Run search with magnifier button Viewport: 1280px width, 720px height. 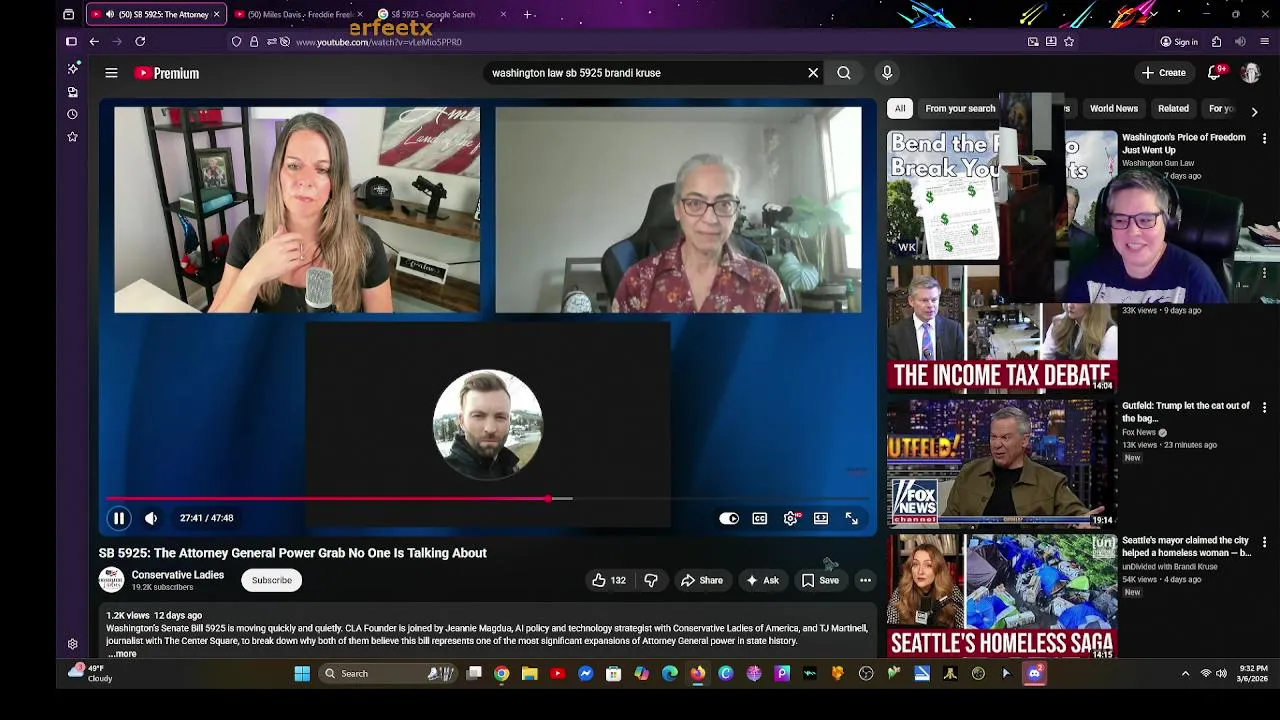coord(844,73)
